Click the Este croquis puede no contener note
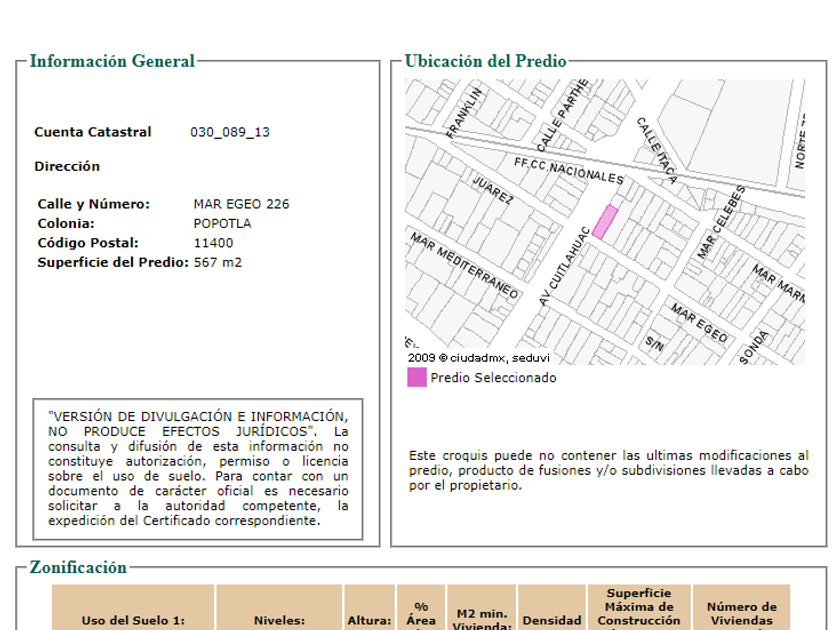840x630 pixels. pyautogui.click(x=609, y=470)
